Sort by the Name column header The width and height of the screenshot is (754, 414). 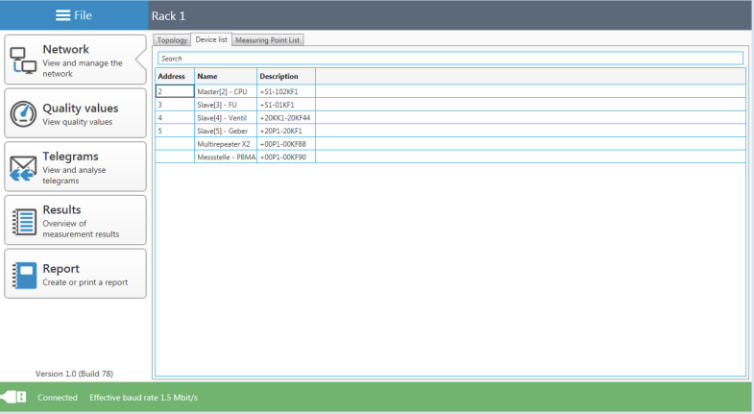(x=225, y=76)
